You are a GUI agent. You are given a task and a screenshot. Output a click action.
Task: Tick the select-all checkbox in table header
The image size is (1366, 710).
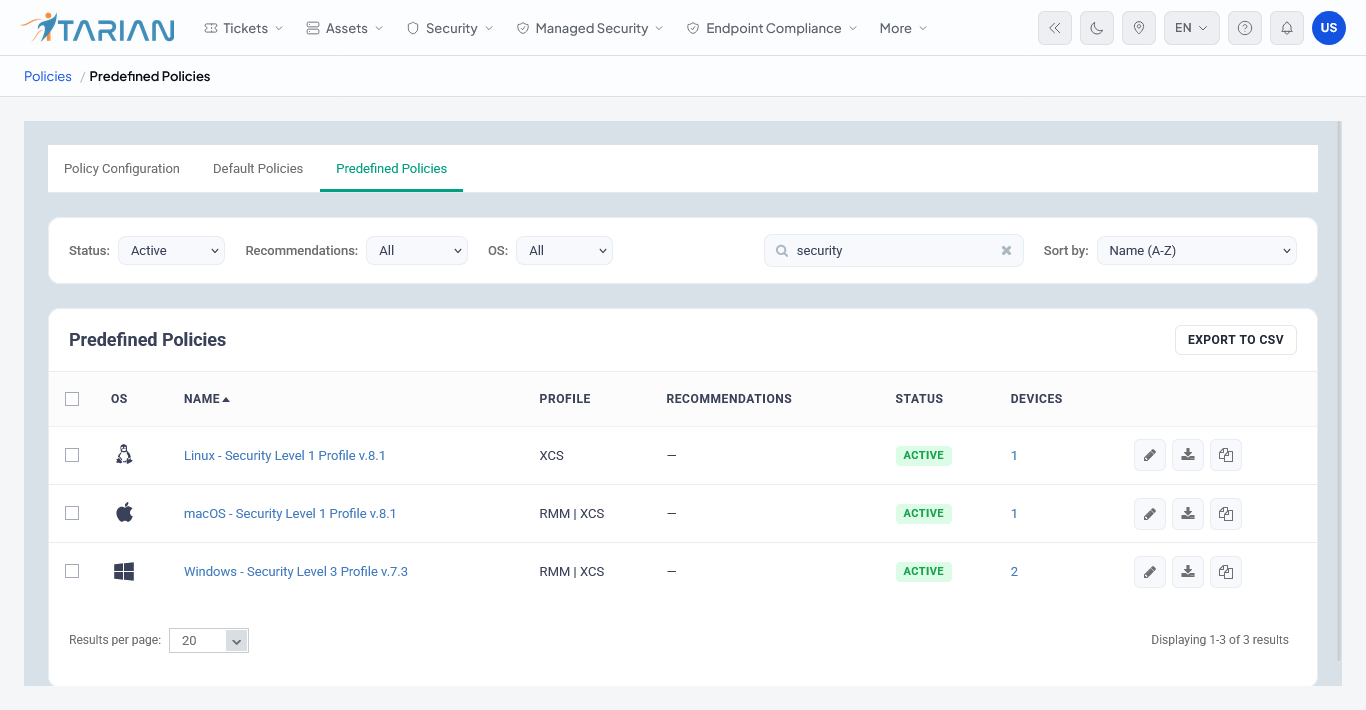72,399
